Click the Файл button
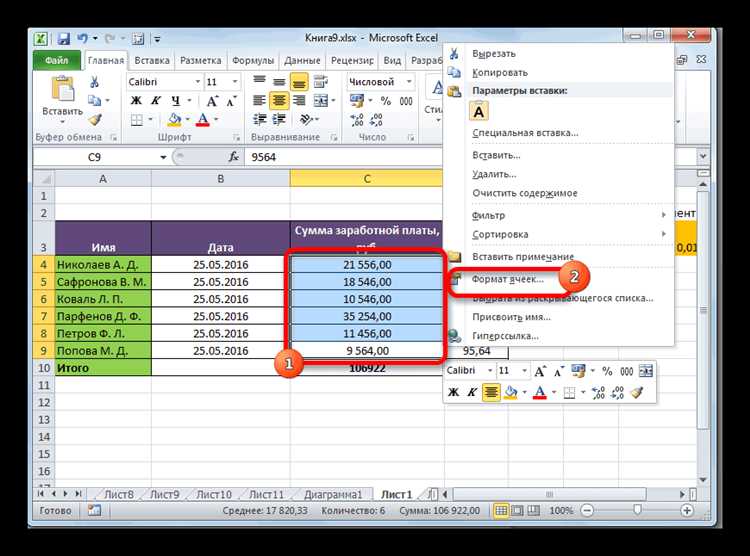The width and height of the screenshot is (750, 556). (x=57, y=60)
